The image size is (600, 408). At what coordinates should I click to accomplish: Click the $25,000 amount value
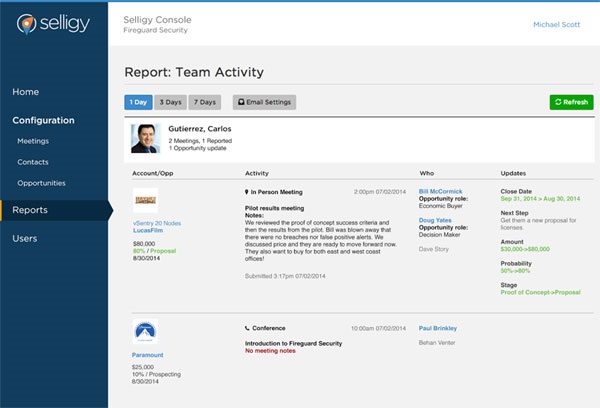[x=143, y=367]
